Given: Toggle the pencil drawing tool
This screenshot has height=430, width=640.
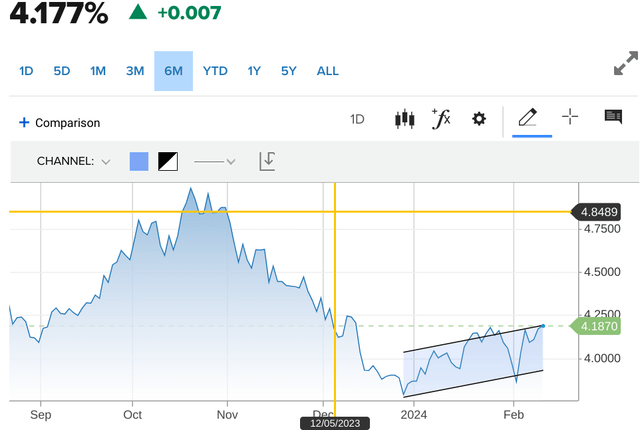Looking at the screenshot, I should tap(527, 118).
